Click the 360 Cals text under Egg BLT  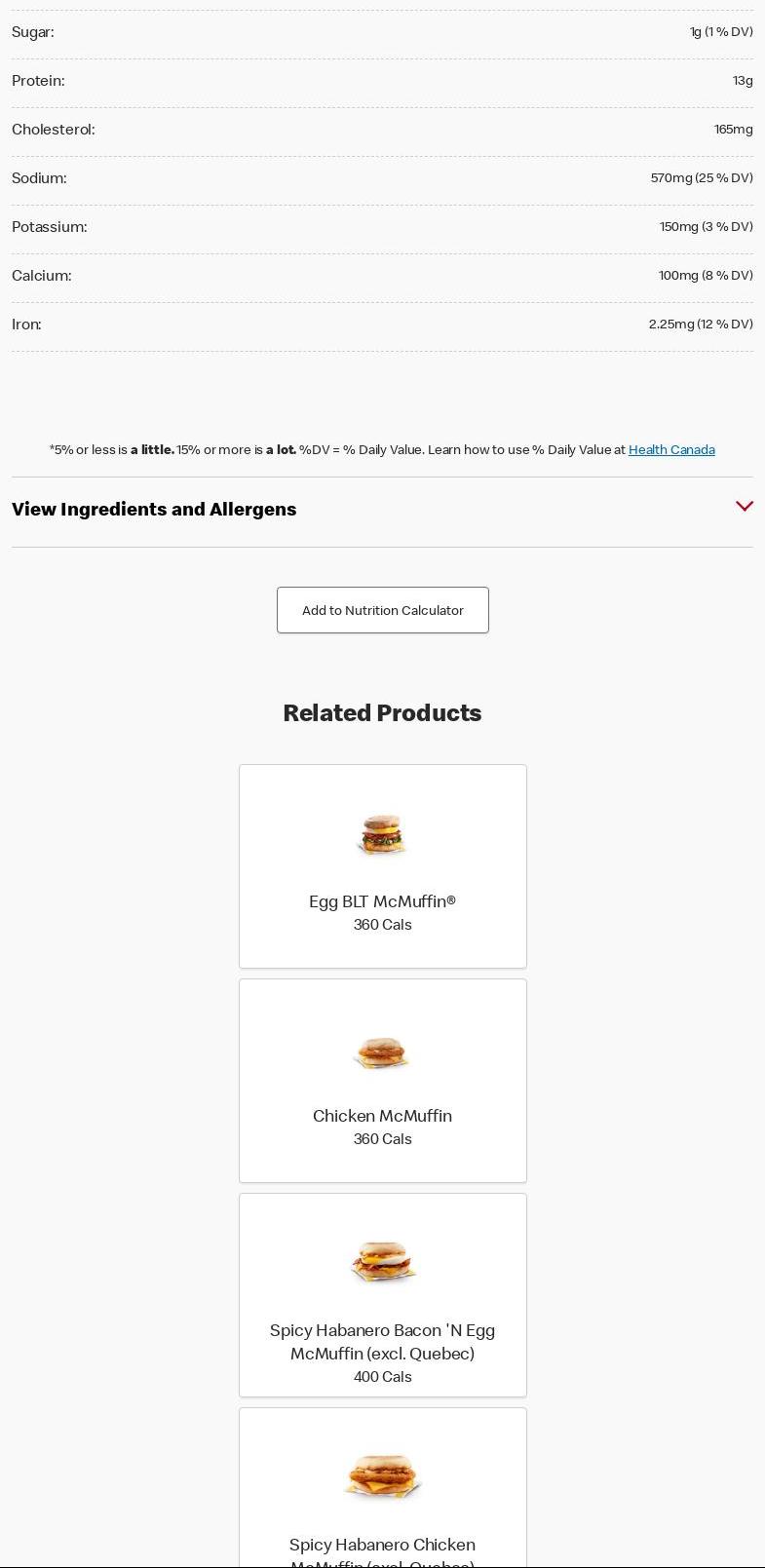[382, 925]
